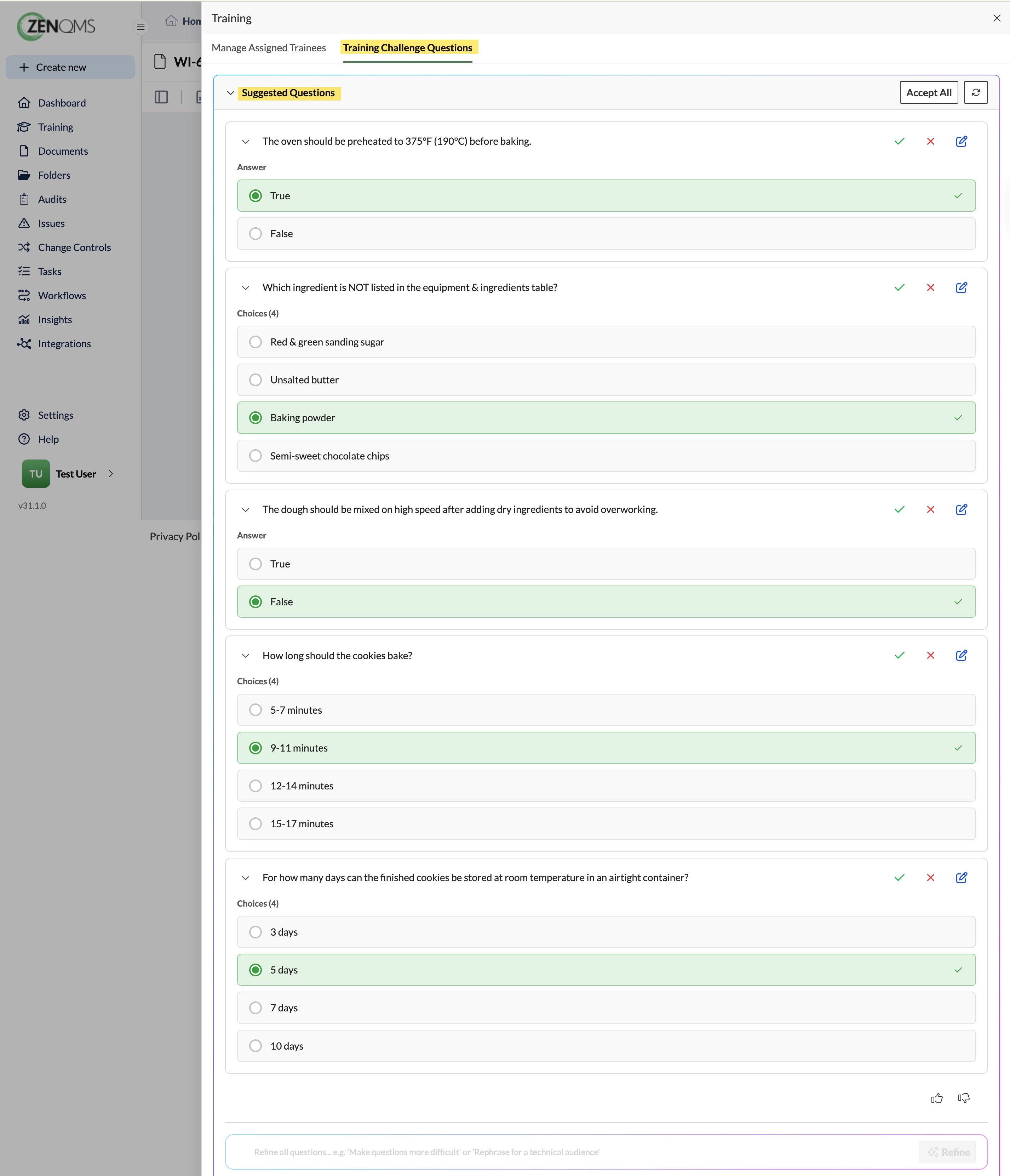Click the Refine button
Screen dimensions: 1010x1176
click(948, 1152)
